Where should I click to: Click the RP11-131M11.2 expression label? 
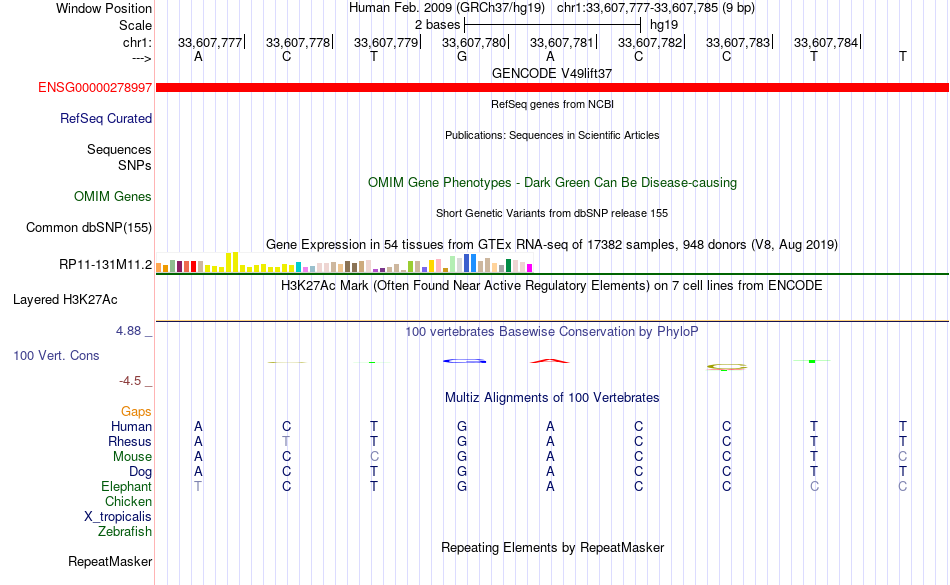105,265
